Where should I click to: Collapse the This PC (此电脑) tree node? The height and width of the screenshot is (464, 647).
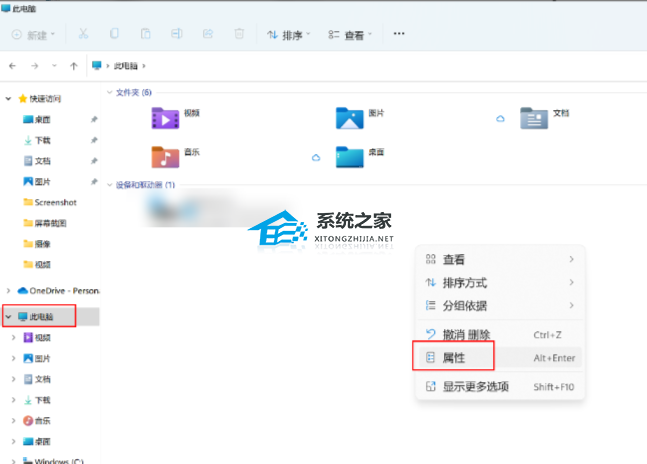click(x=8, y=317)
